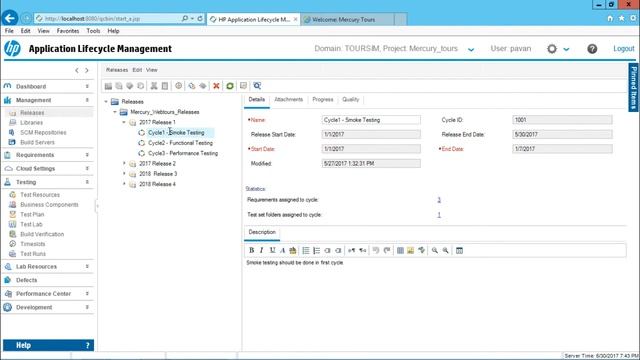Click the New Release Folder toolbar icon
This screenshot has width=640, height=360.
point(108,86)
